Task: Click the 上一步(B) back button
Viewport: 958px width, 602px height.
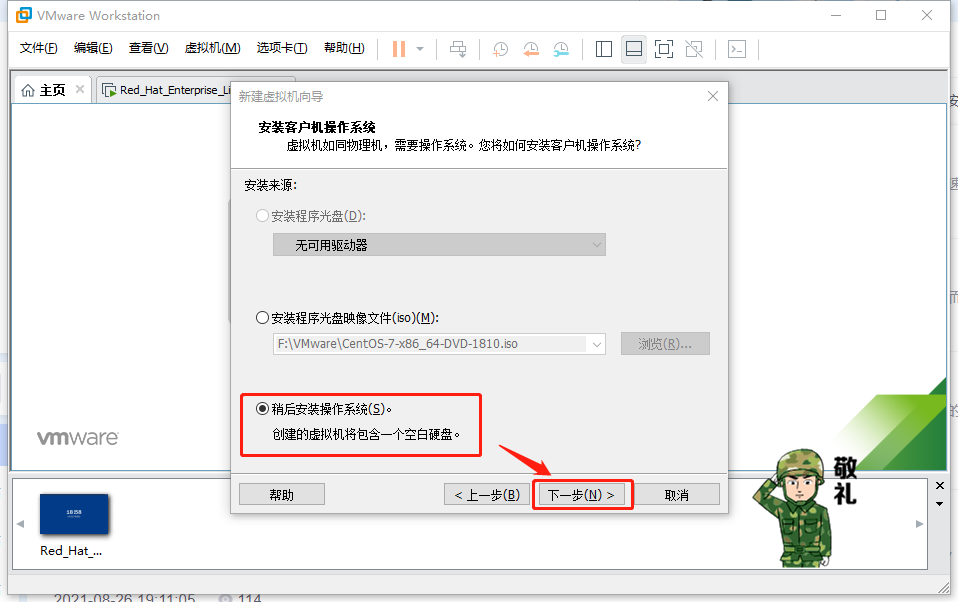Action: click(x=487, y=494)
